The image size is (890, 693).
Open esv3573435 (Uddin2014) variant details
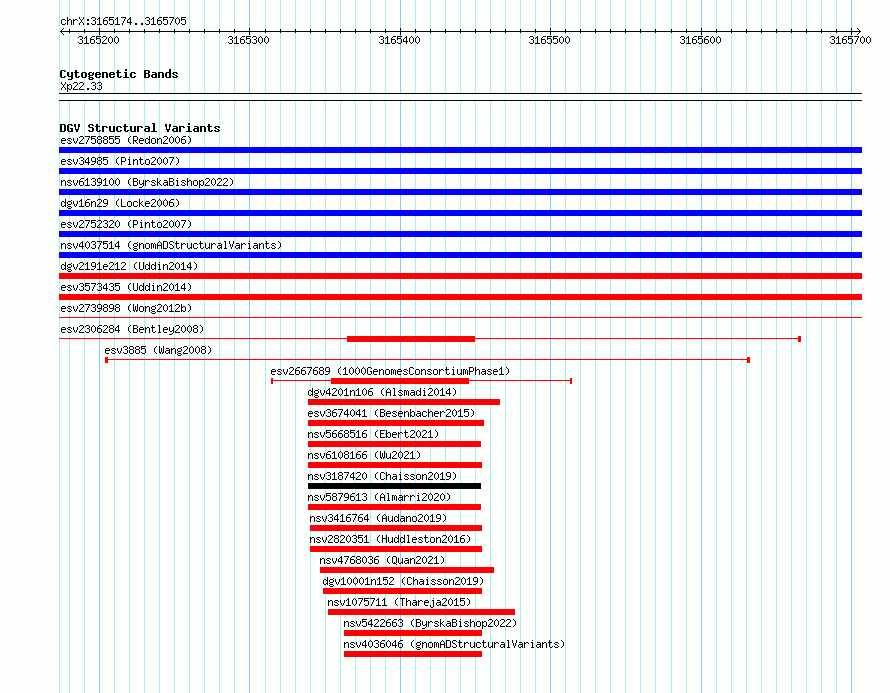[126, 287]
